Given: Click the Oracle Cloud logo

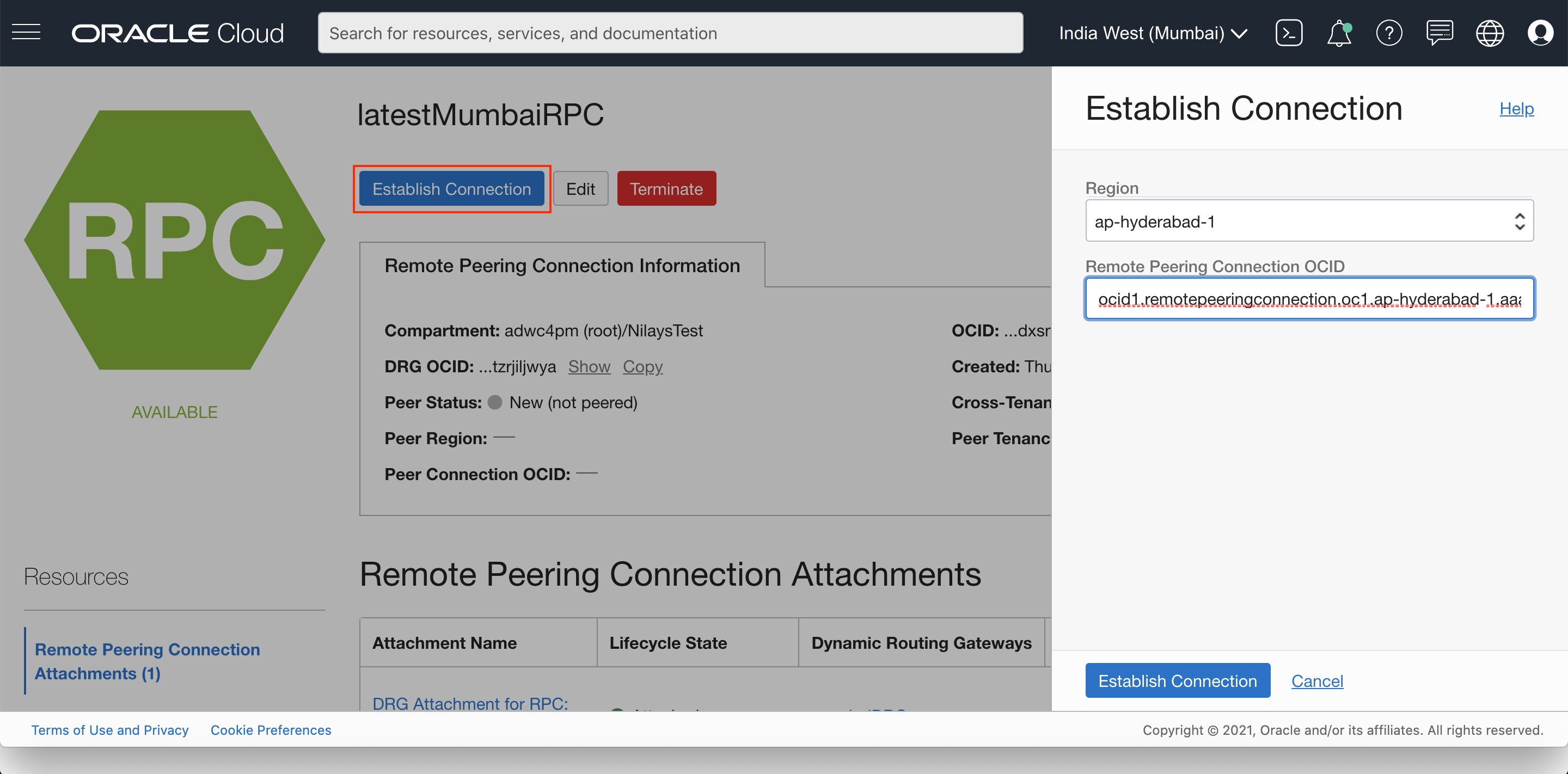Looking at the screenshot, I should pos(177,33).
